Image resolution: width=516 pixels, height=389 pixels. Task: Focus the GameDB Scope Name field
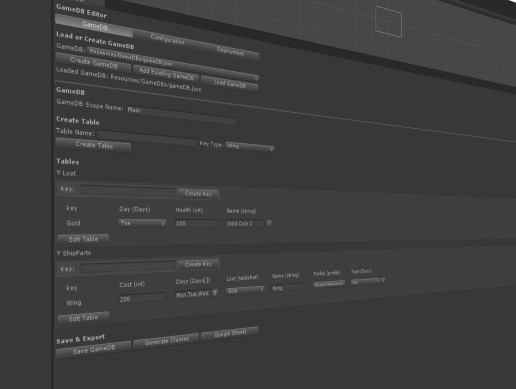click(x=181, y=115)
